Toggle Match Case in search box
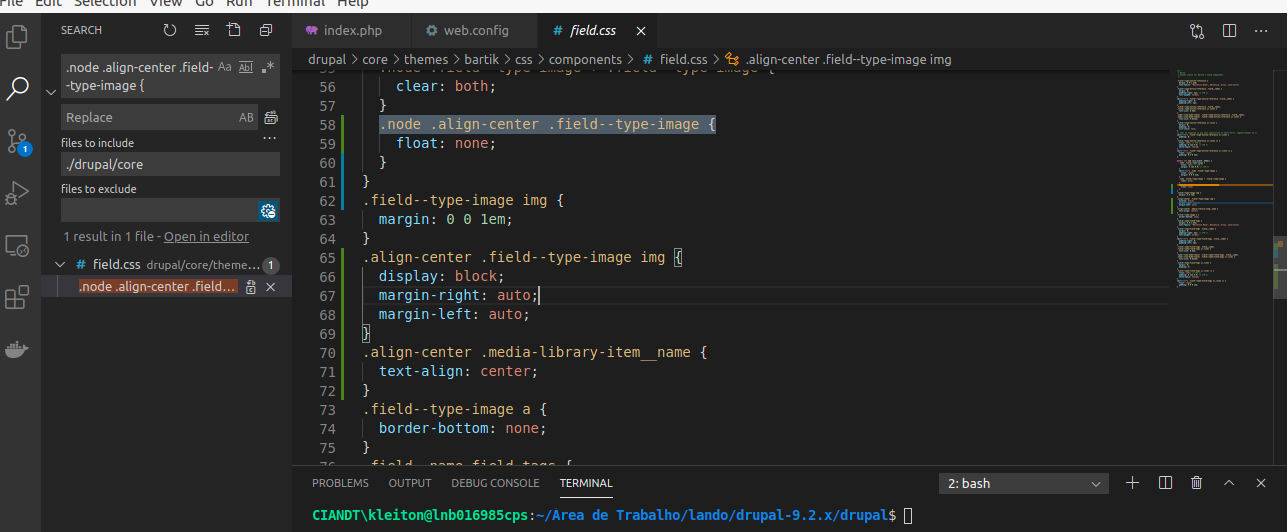Viewport: 1288px width, 532px height. pyautogui.click(x=225, y=67)
